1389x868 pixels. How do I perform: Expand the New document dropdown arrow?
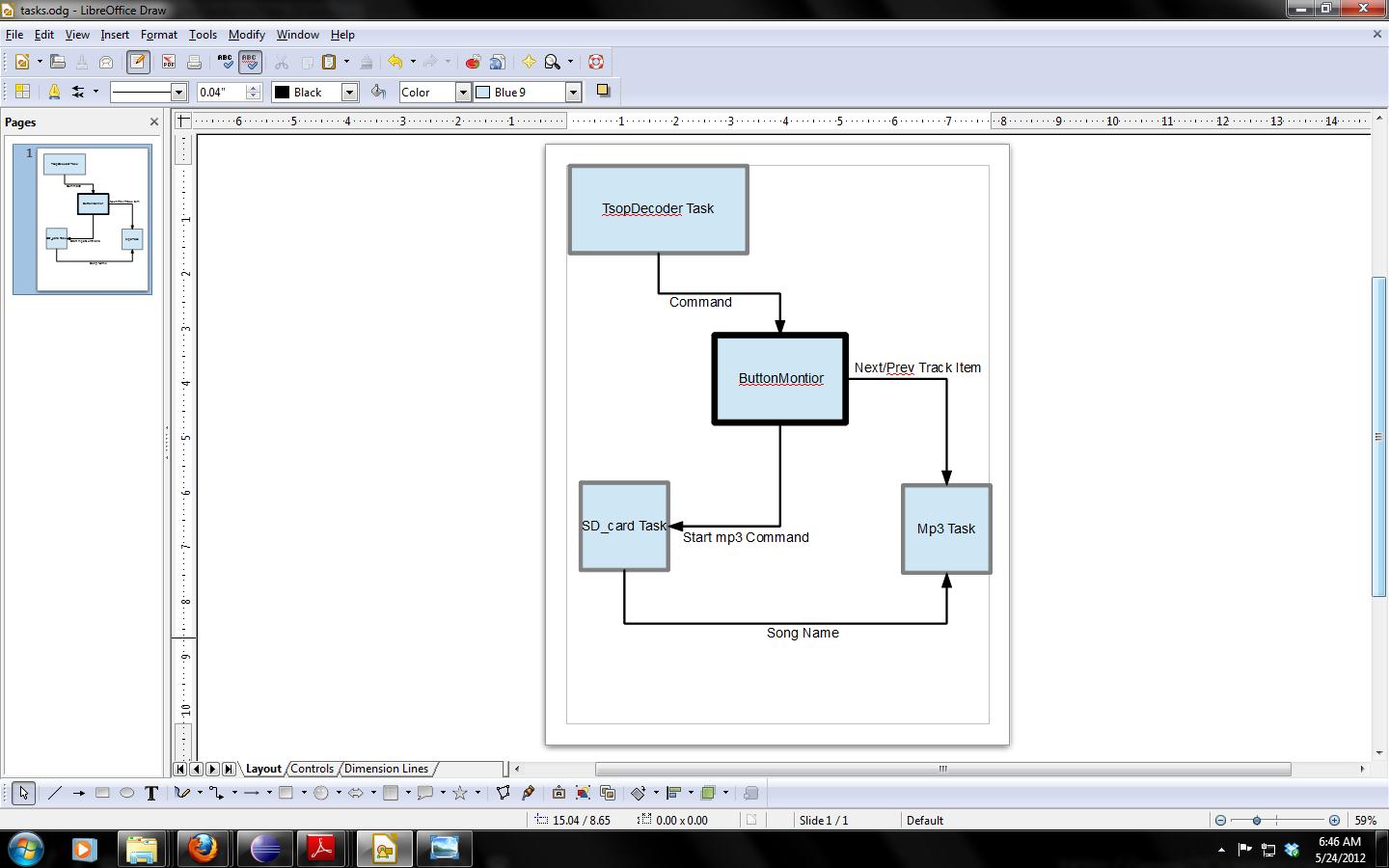(x=40, y=62)
